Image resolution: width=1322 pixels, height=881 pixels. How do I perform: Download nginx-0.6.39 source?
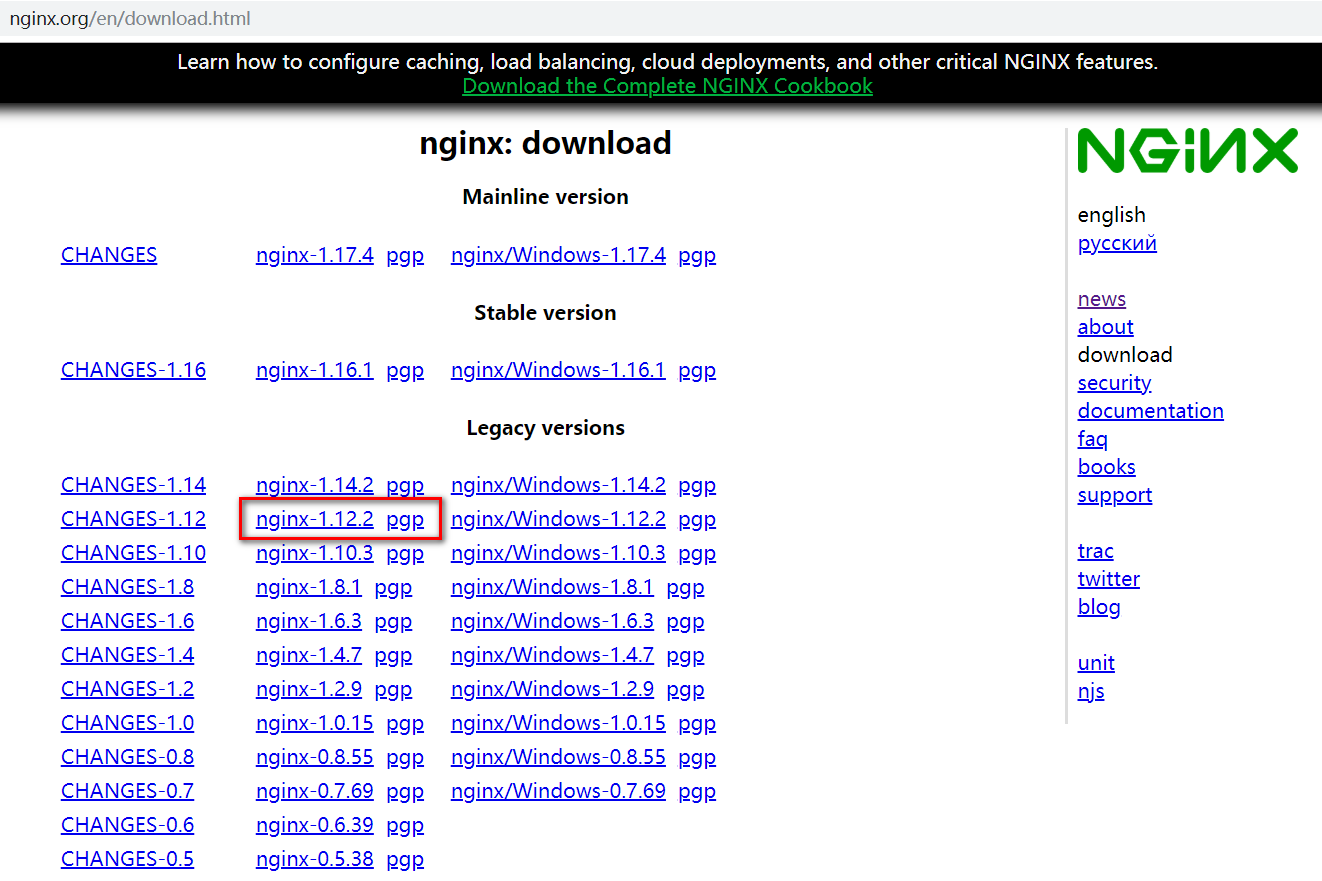(315, 825)
